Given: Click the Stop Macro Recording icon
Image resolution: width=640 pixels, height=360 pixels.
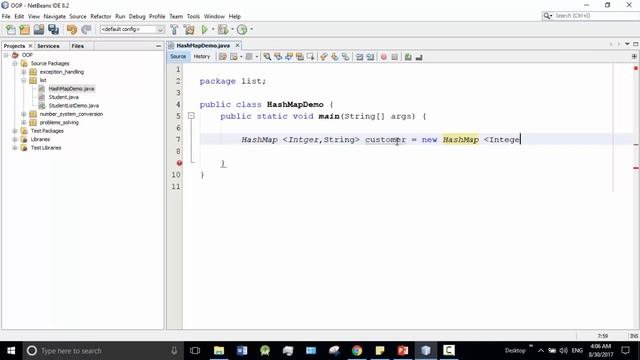Looking at the screenshot, I should (394, 57).
